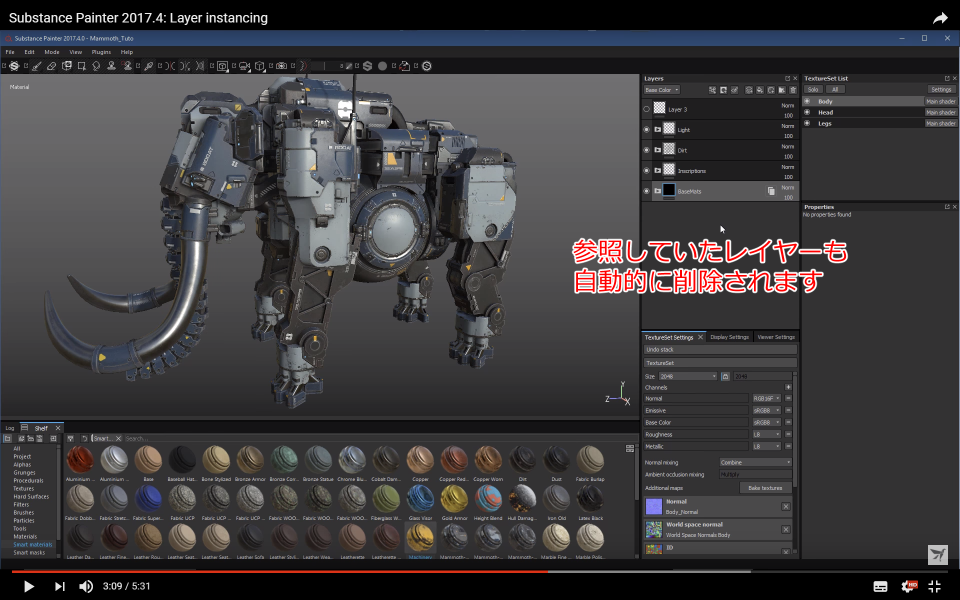Switch to the Log tab
The height and width of the screenshot is (600, 960).
click(x=10, y=428)
